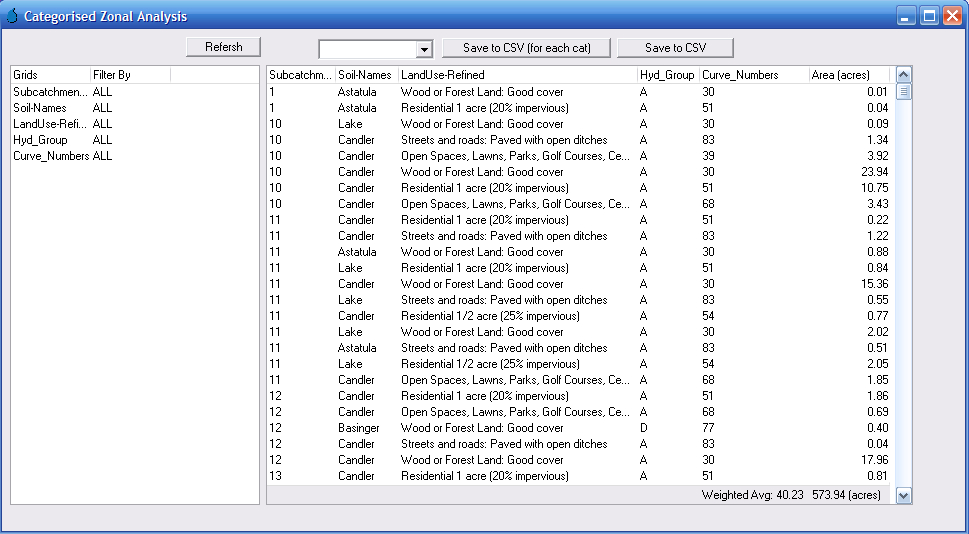Select row with area 0.55

[579, 300]
